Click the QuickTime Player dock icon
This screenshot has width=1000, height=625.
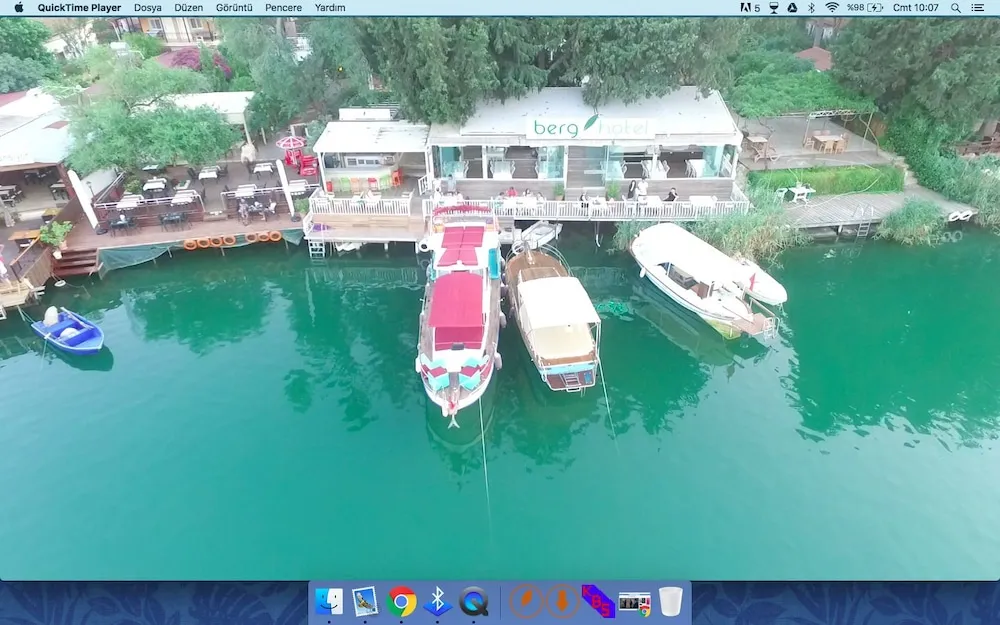point(474,601)
